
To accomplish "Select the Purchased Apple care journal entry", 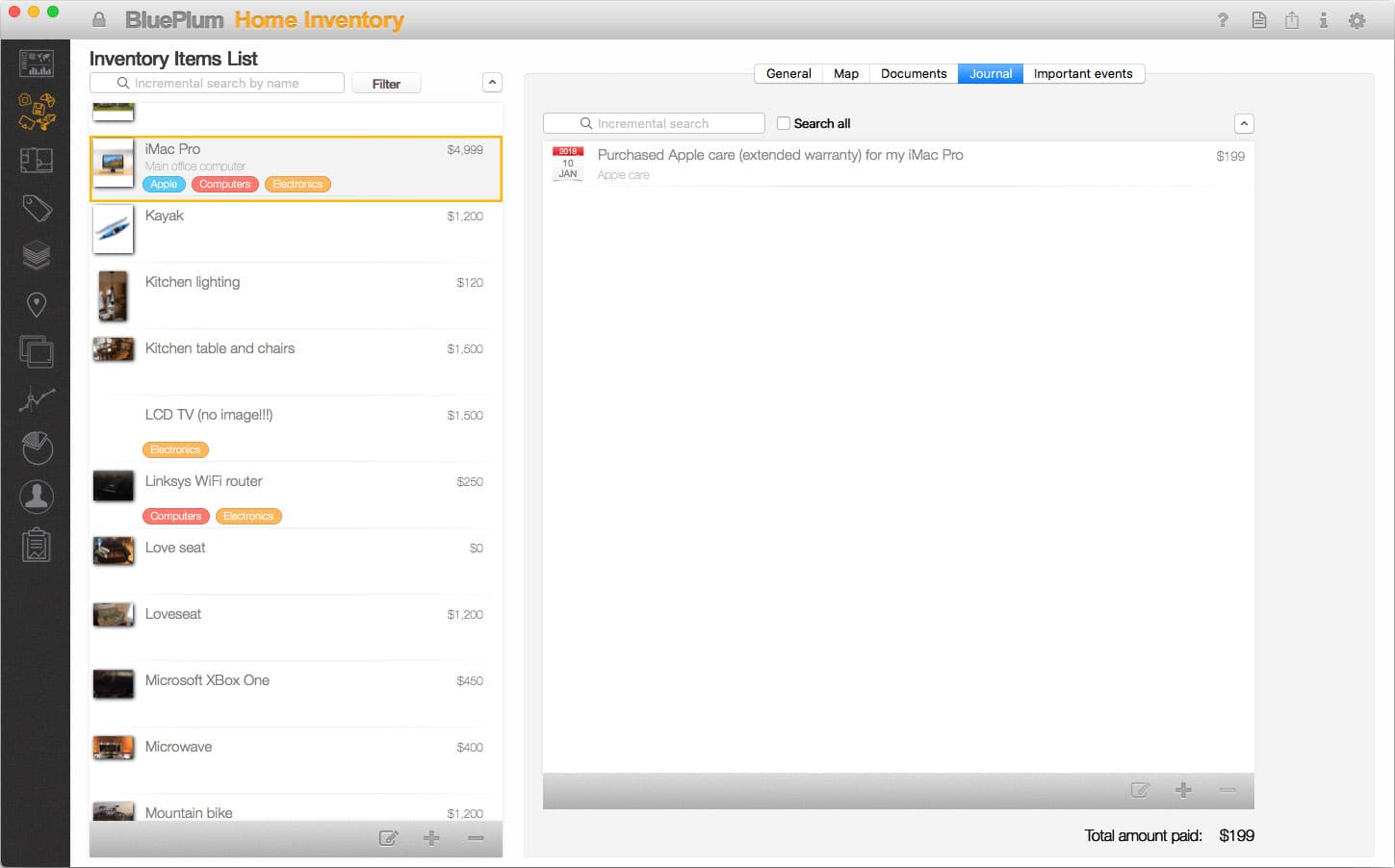I will [x=898, y=164].
